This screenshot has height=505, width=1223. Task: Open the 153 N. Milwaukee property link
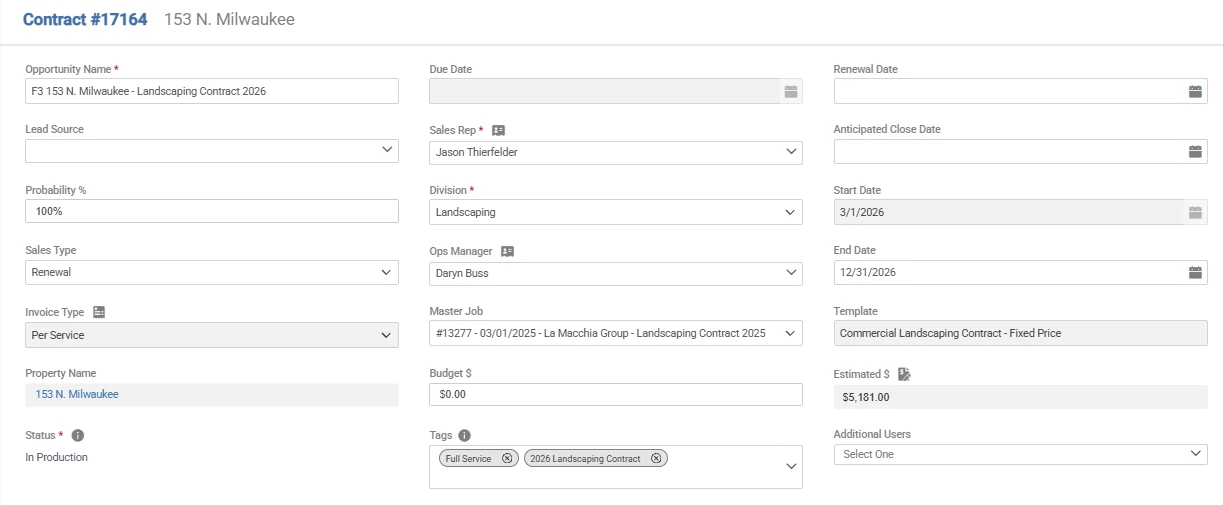pos(77,394)
